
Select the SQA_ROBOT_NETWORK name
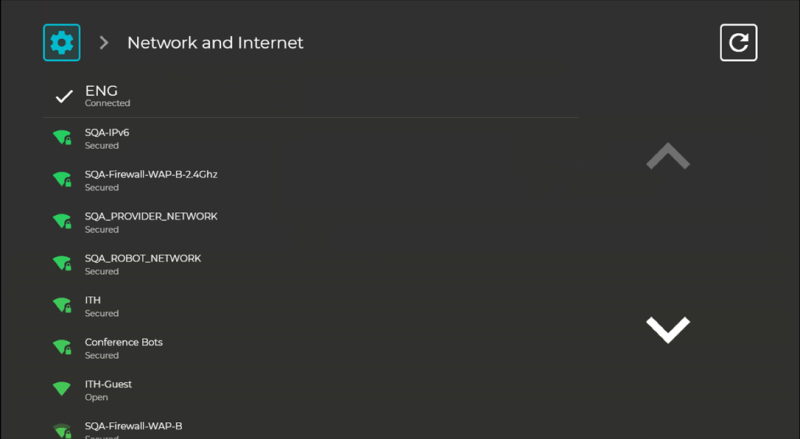[x=143, y=258]
